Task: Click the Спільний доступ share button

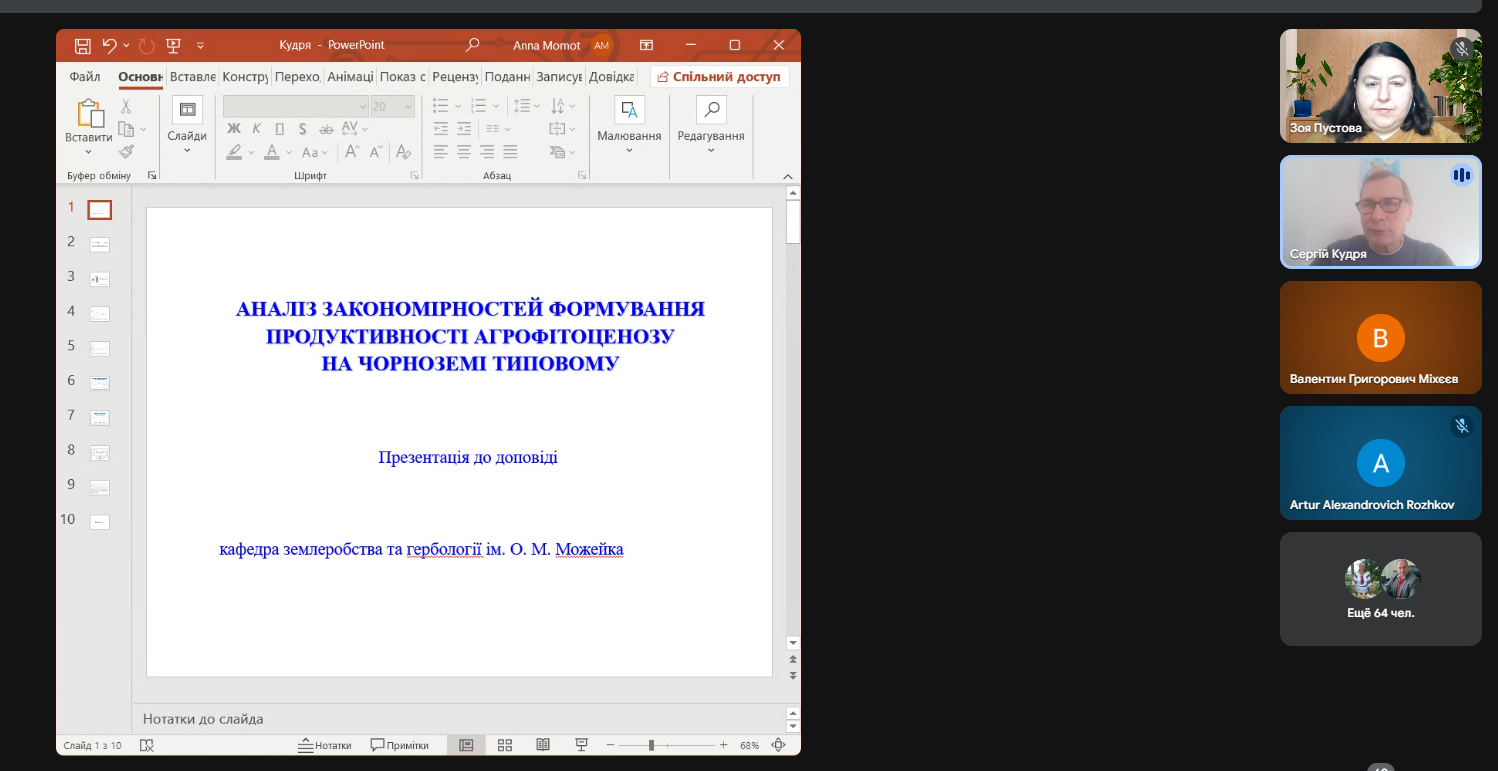Action: [719, 77]
